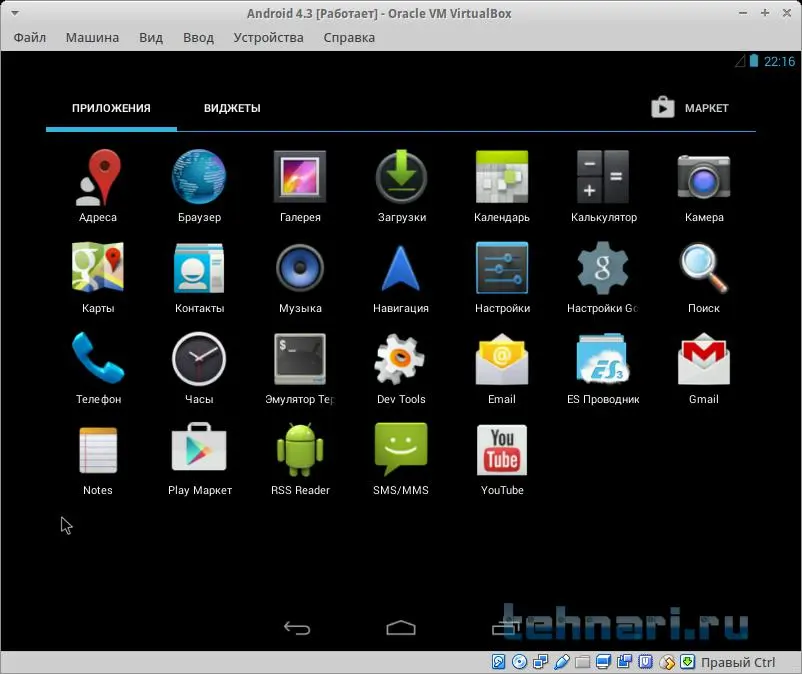Click the video capture status icon in the VirtualBox status bar

[x=625, y=662]
